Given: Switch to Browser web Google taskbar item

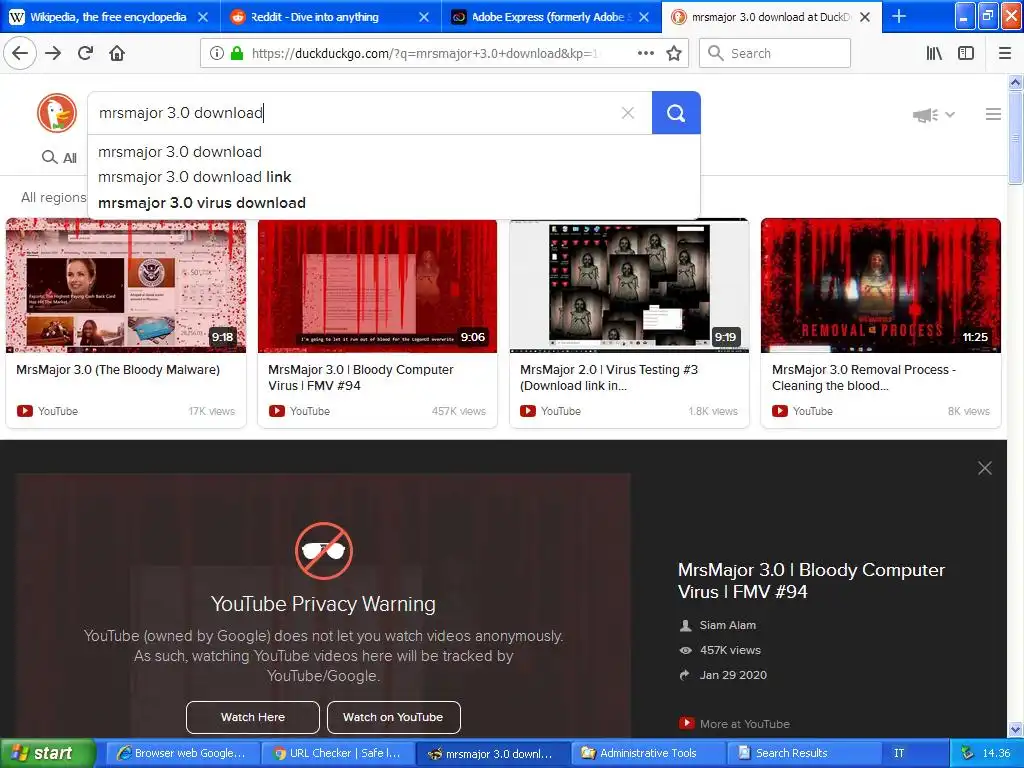Looking at the screenshot, I should 182,753.
